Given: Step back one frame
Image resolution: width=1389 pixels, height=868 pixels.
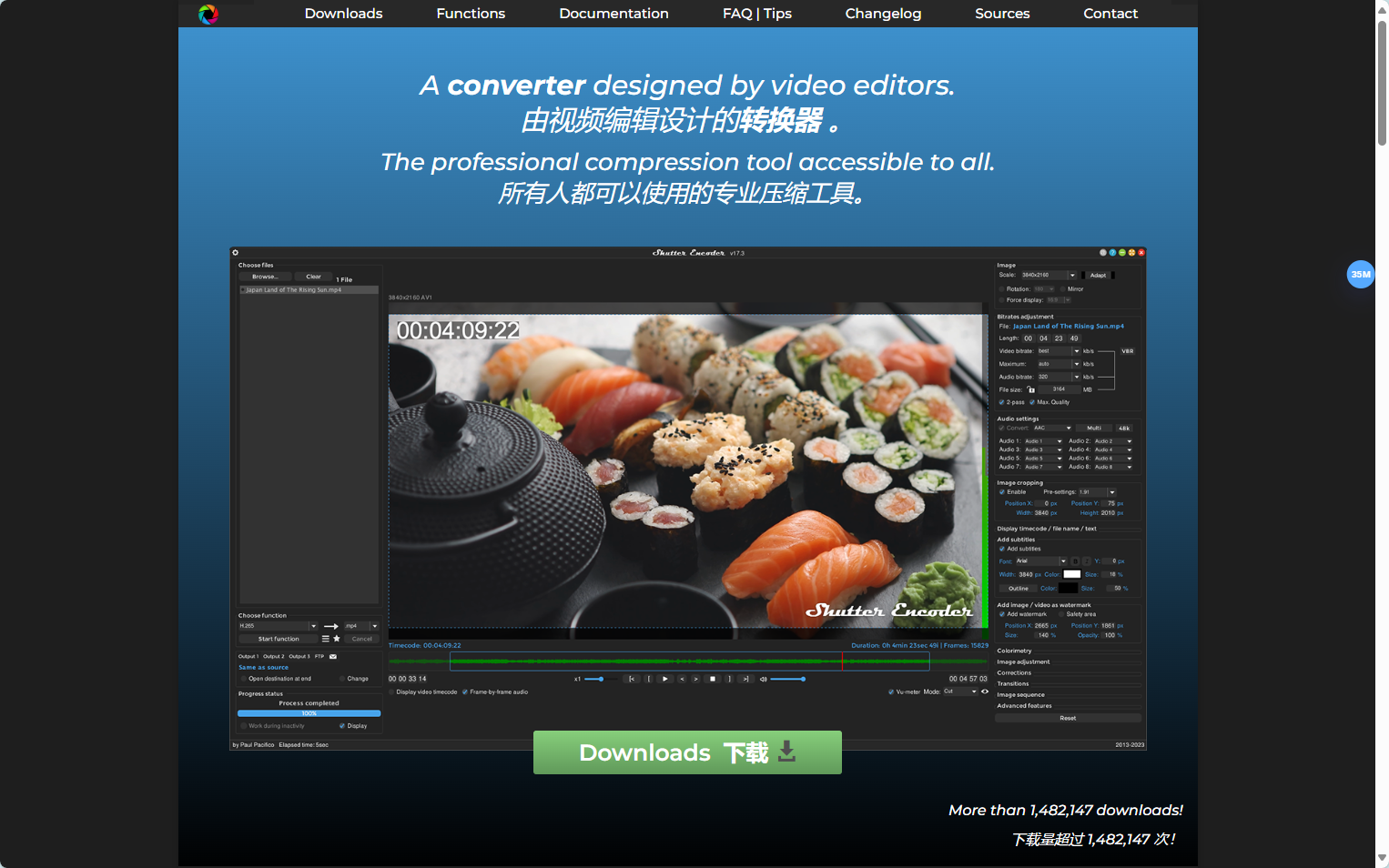Looking at the screenshot, I should pos(682,679).
